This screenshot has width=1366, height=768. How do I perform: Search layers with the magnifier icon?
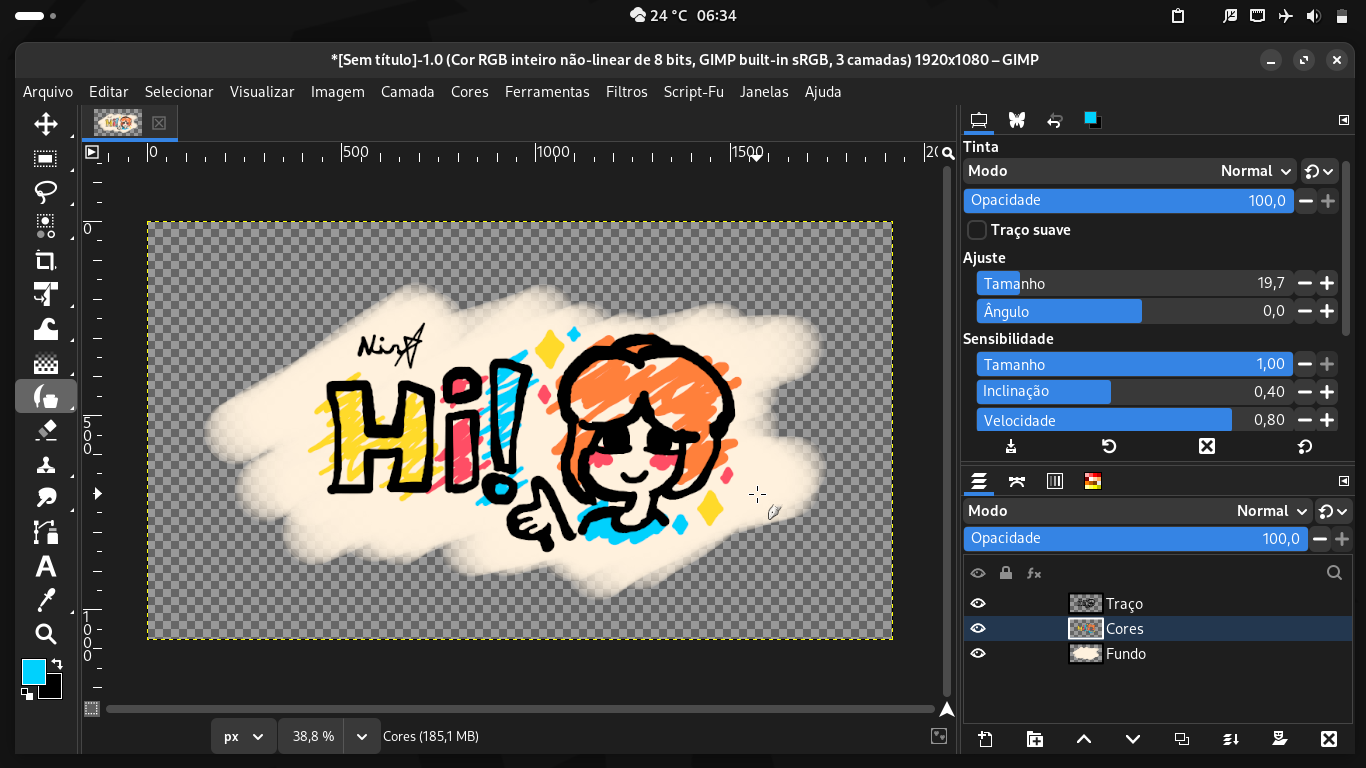point(1334,573)
